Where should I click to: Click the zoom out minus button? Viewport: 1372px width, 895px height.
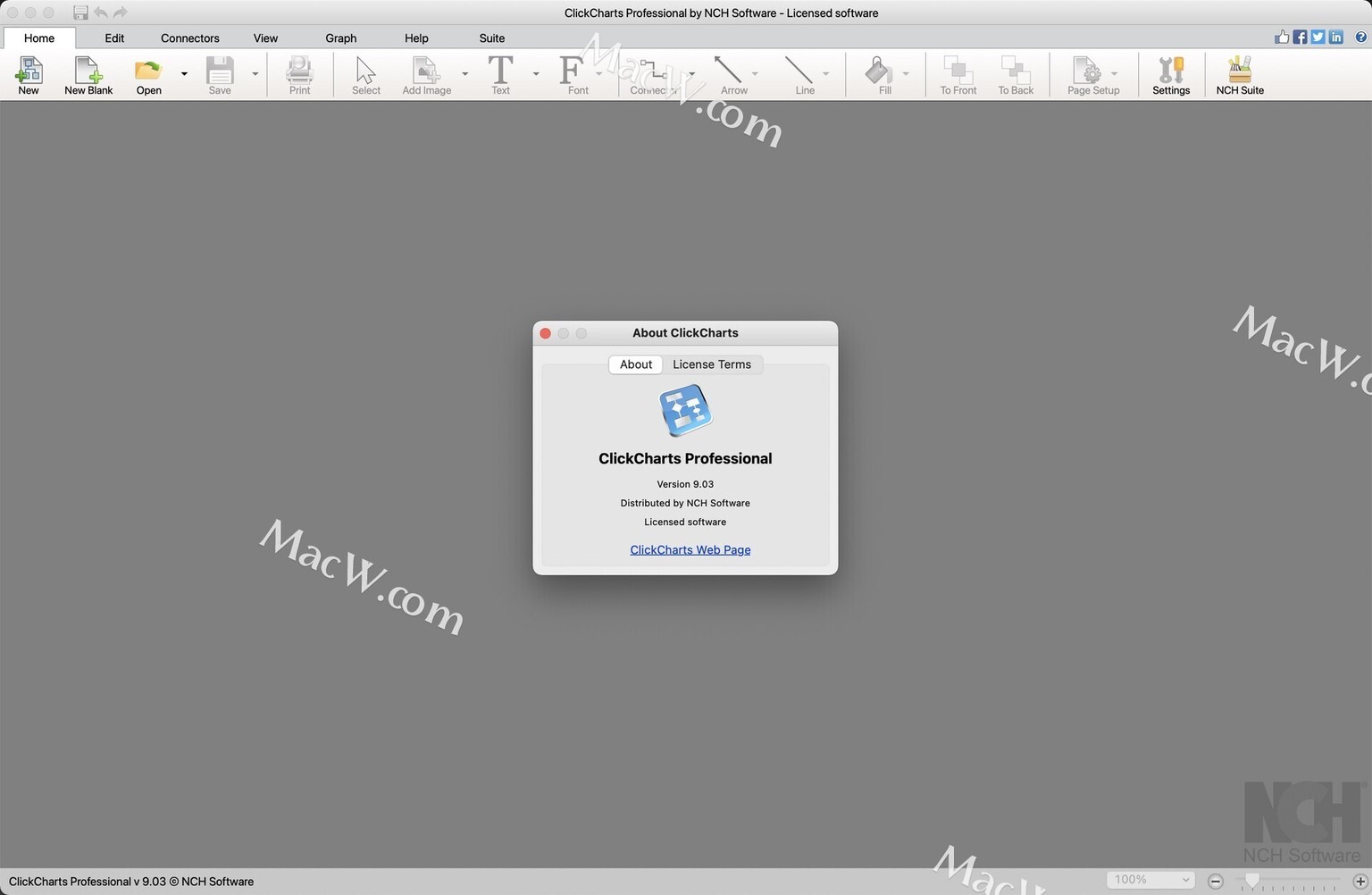[1216, 881]
